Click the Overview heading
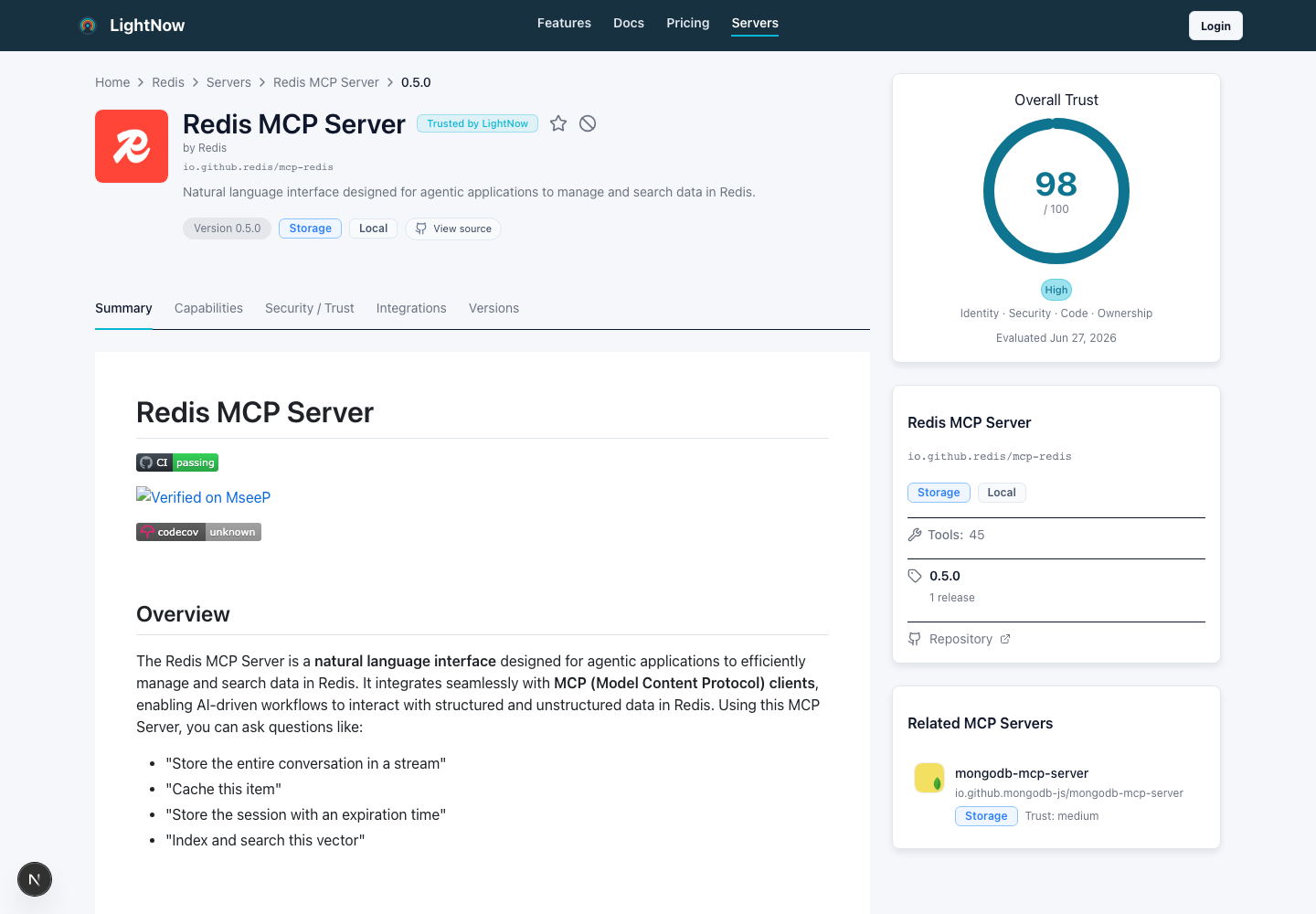 point(183,614)
